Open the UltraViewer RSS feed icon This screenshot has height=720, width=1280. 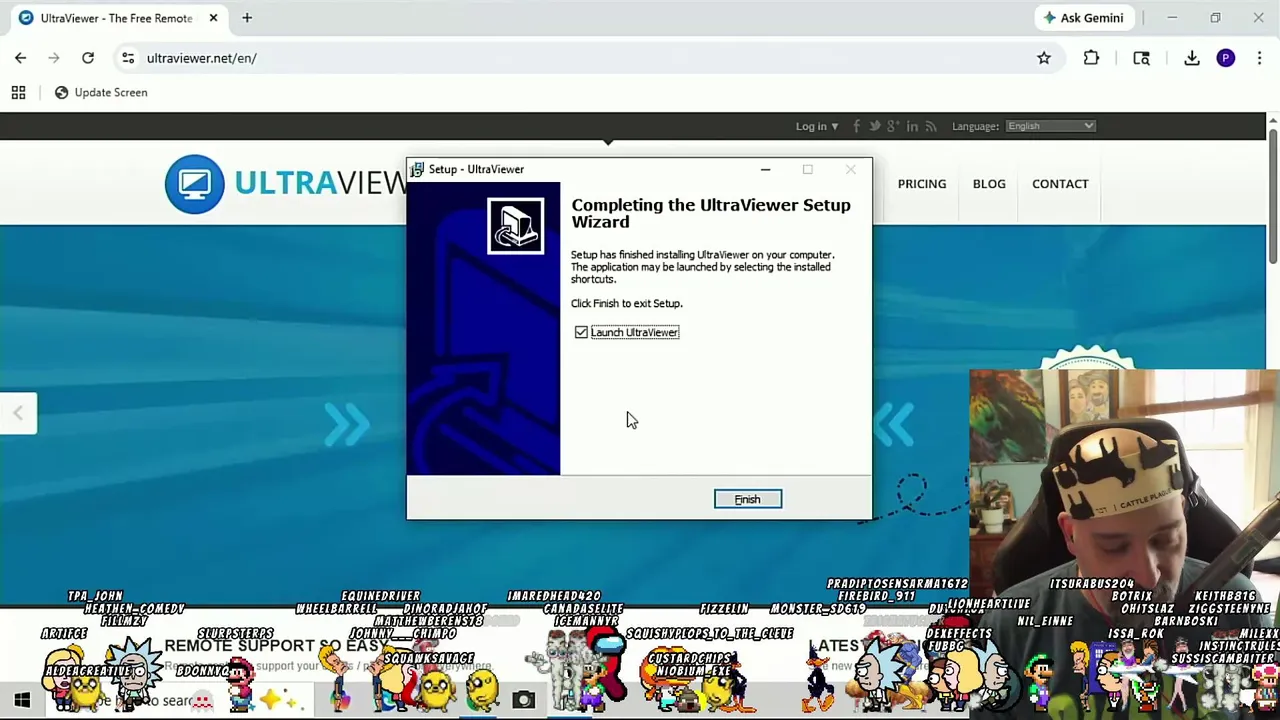[931, 126]
